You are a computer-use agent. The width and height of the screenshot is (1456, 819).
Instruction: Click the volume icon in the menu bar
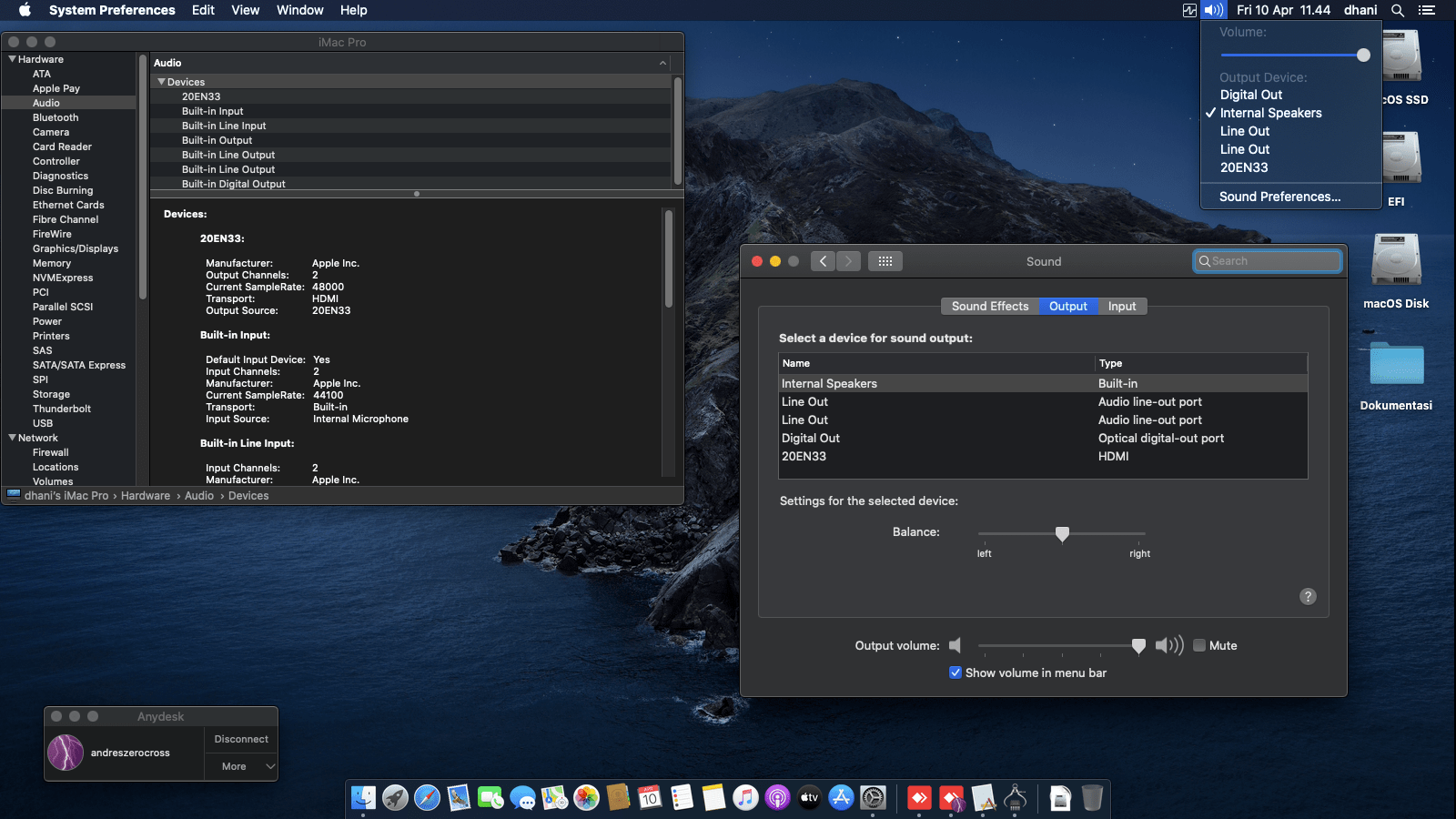tap(1213, 10)
